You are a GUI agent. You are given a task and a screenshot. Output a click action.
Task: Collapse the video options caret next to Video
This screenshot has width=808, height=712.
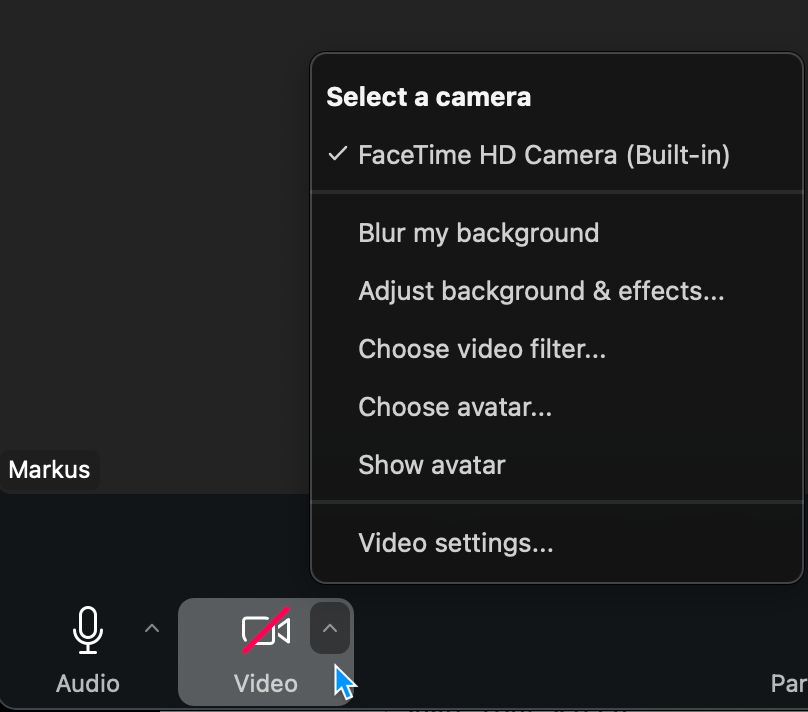[x=330, y=629]
